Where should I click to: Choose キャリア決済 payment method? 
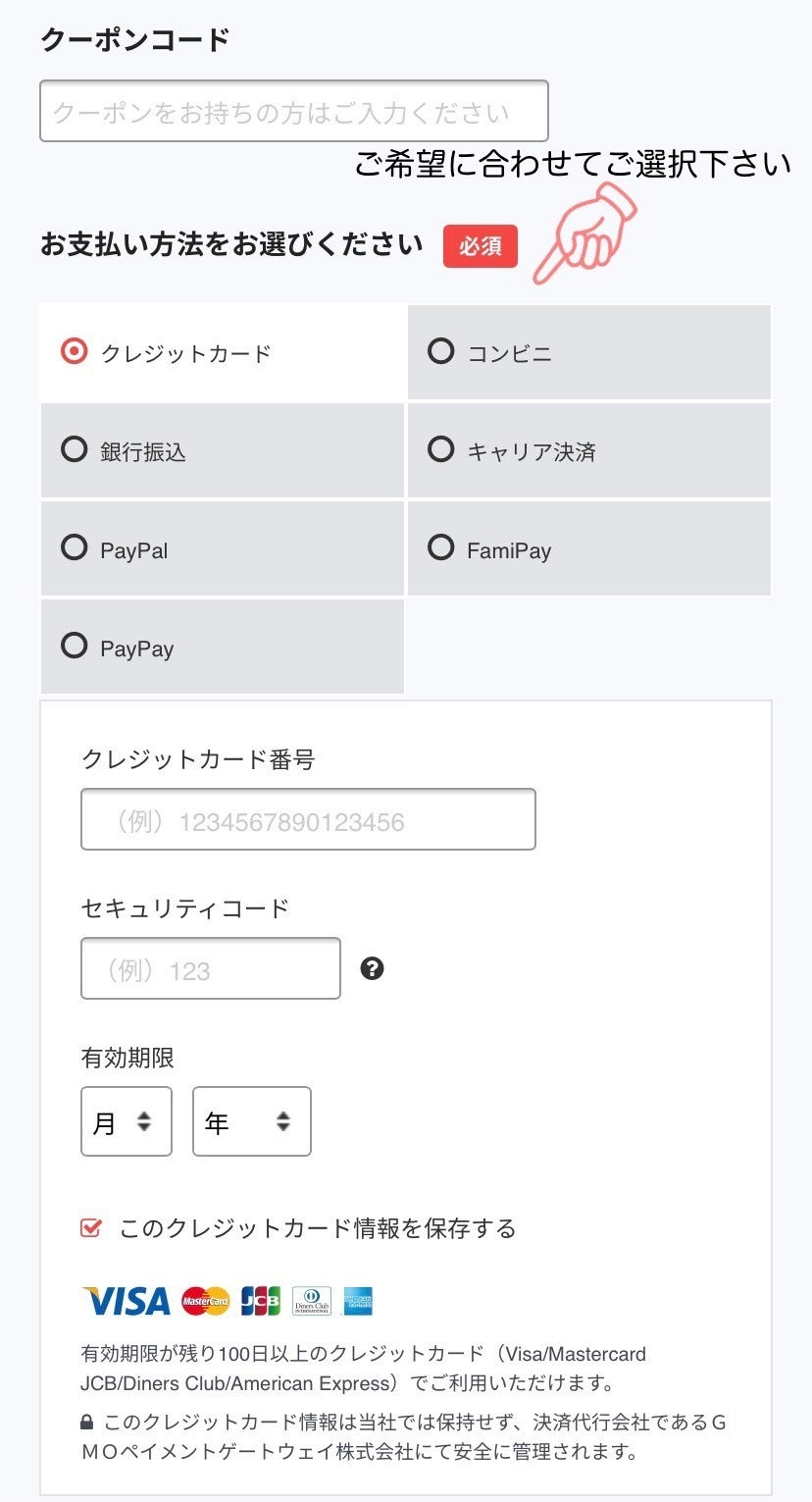click(589, 450)
